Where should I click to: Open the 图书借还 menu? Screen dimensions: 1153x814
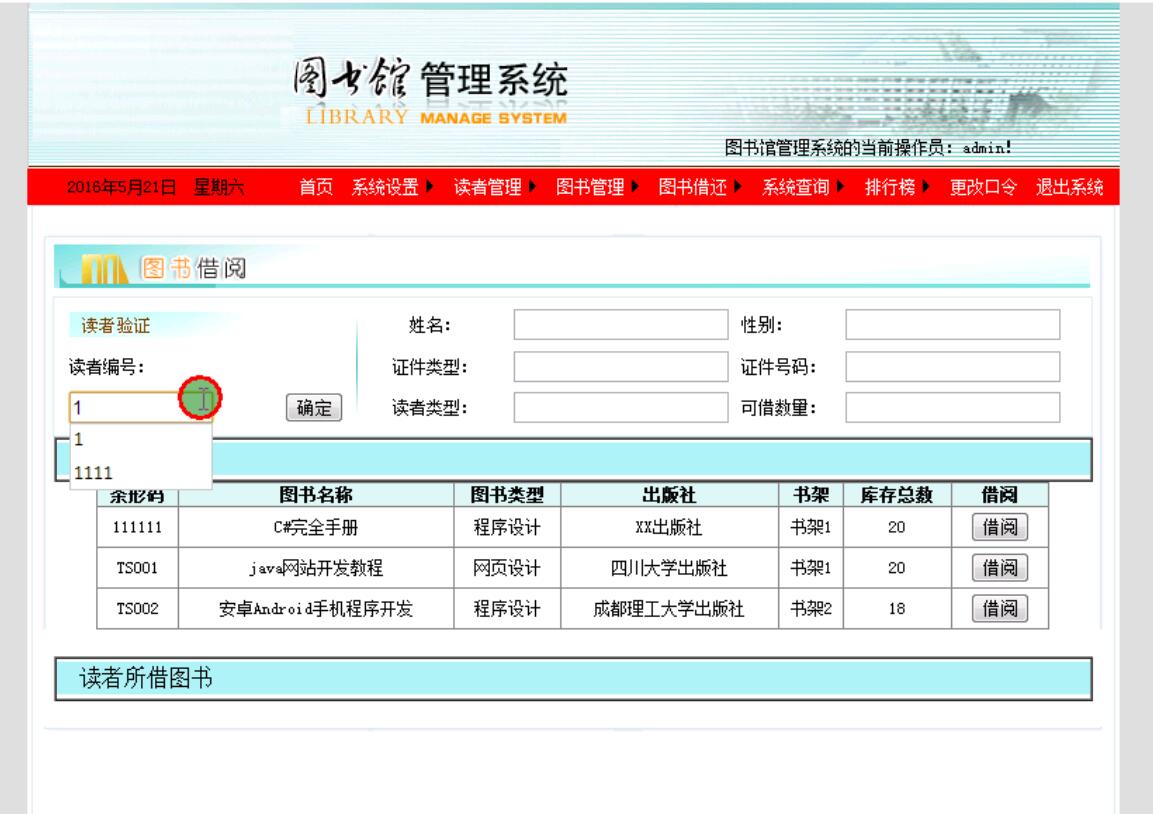(700, 187)
